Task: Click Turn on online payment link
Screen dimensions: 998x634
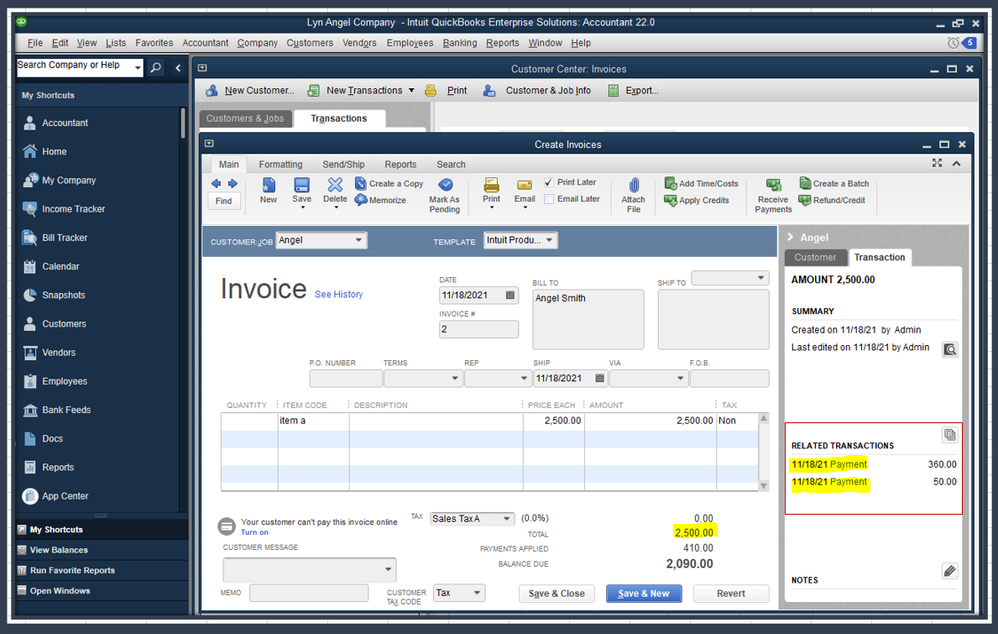Action: pos(254,532)
